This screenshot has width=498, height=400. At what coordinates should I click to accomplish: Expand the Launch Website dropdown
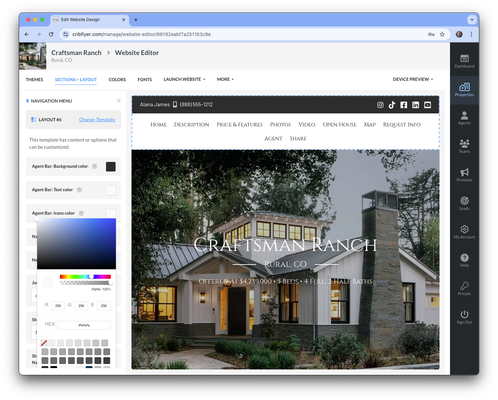coord(184,79)
